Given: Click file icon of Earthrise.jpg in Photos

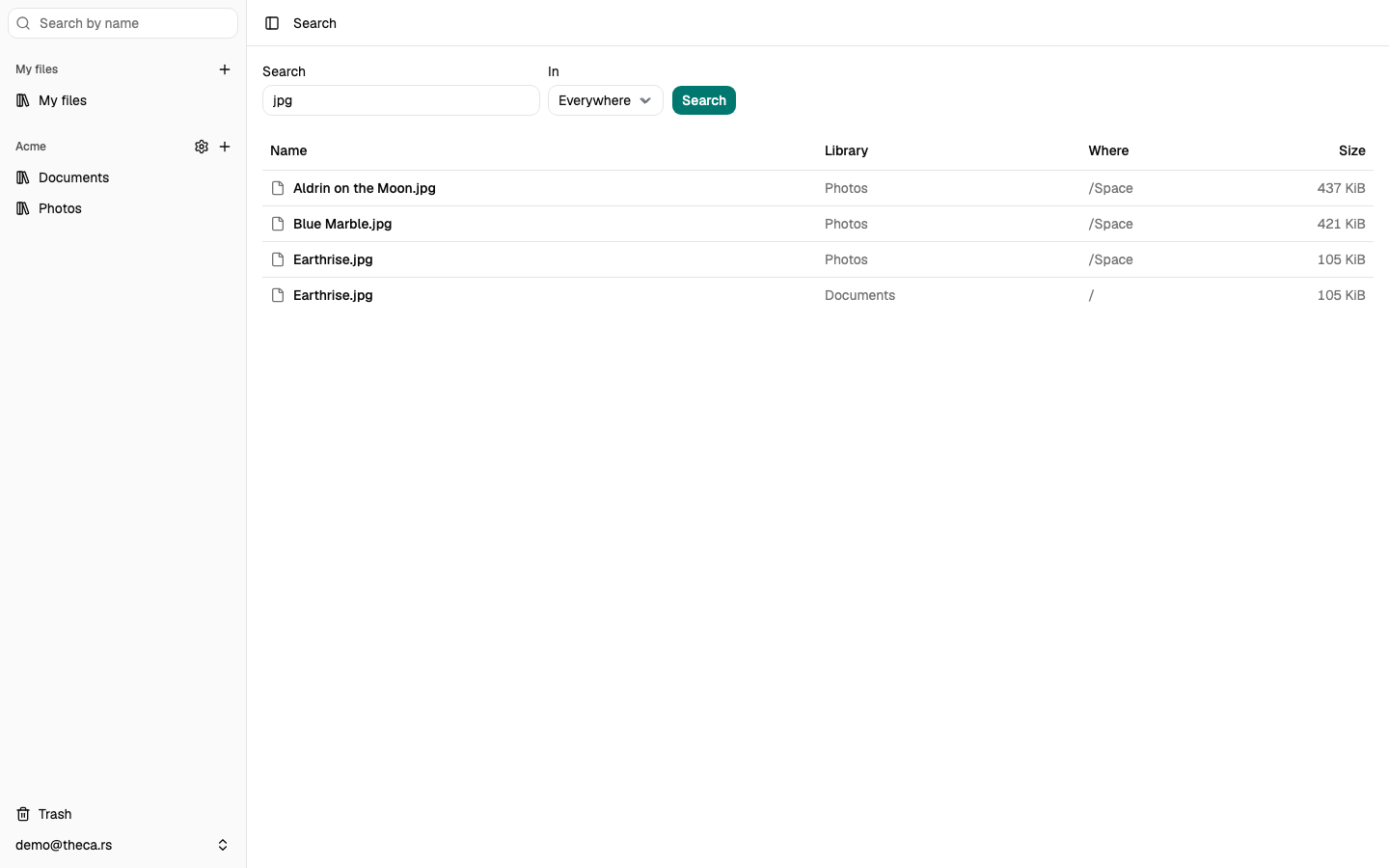Looking at the screenshot, I should click(278, 259).
